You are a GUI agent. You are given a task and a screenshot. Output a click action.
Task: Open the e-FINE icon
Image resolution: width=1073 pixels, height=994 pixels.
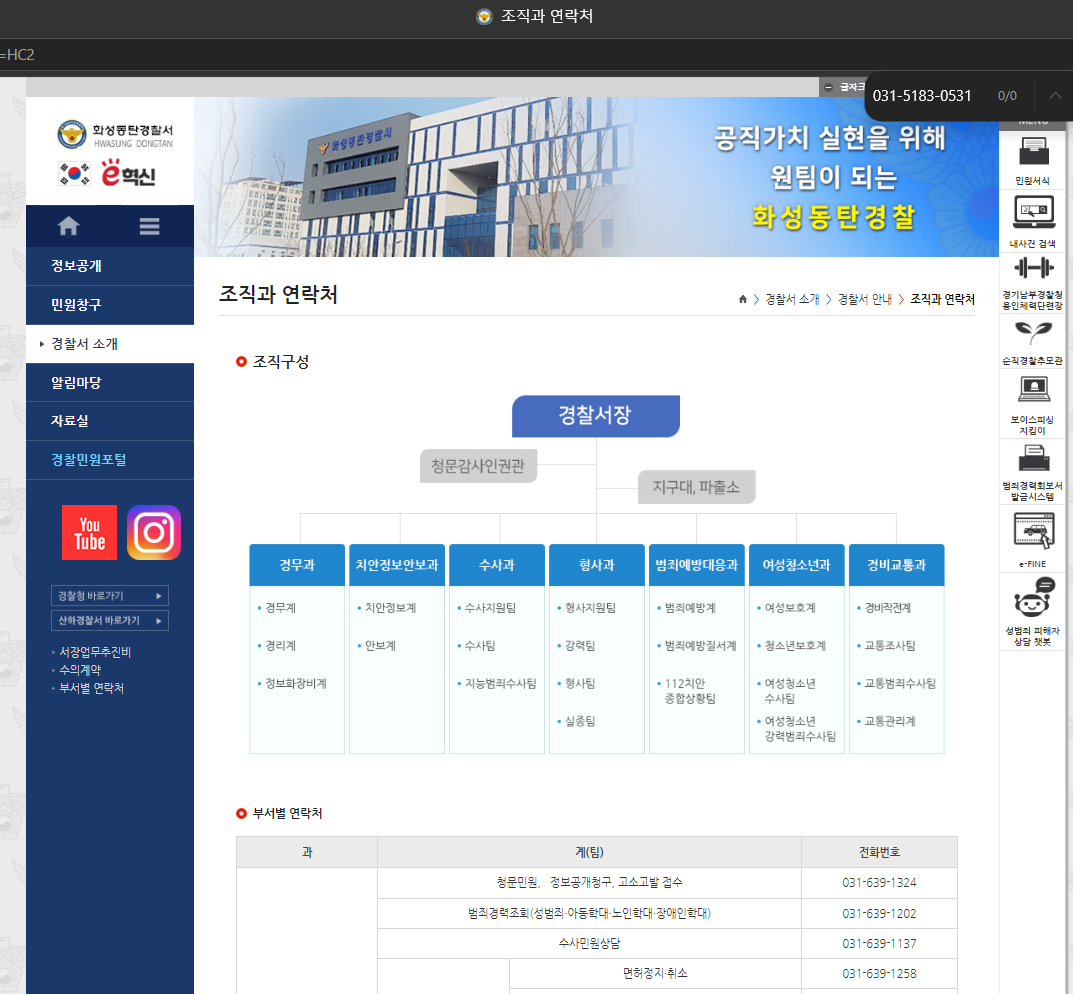click(1033, 530)
